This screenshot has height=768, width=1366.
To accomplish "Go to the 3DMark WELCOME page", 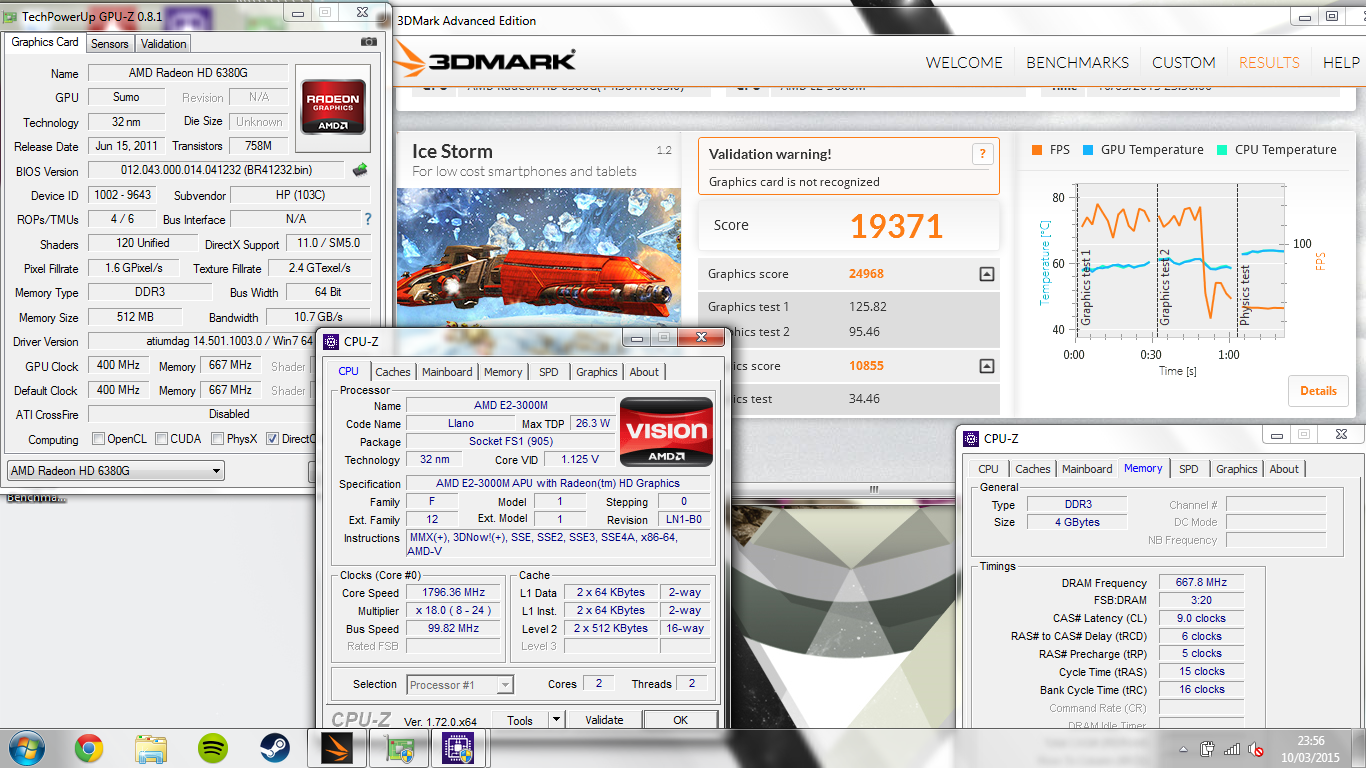I will [964, 62].
